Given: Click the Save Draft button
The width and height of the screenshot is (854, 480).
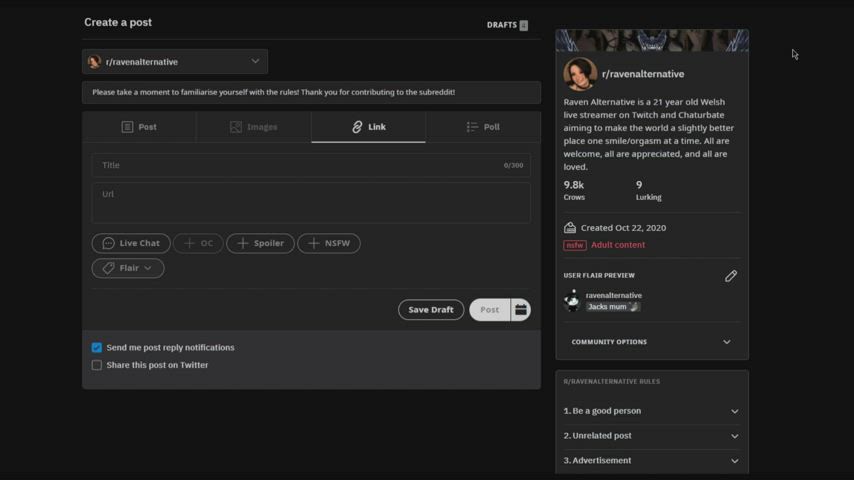Looking at the screenshot, I should (x=431, y=309).
